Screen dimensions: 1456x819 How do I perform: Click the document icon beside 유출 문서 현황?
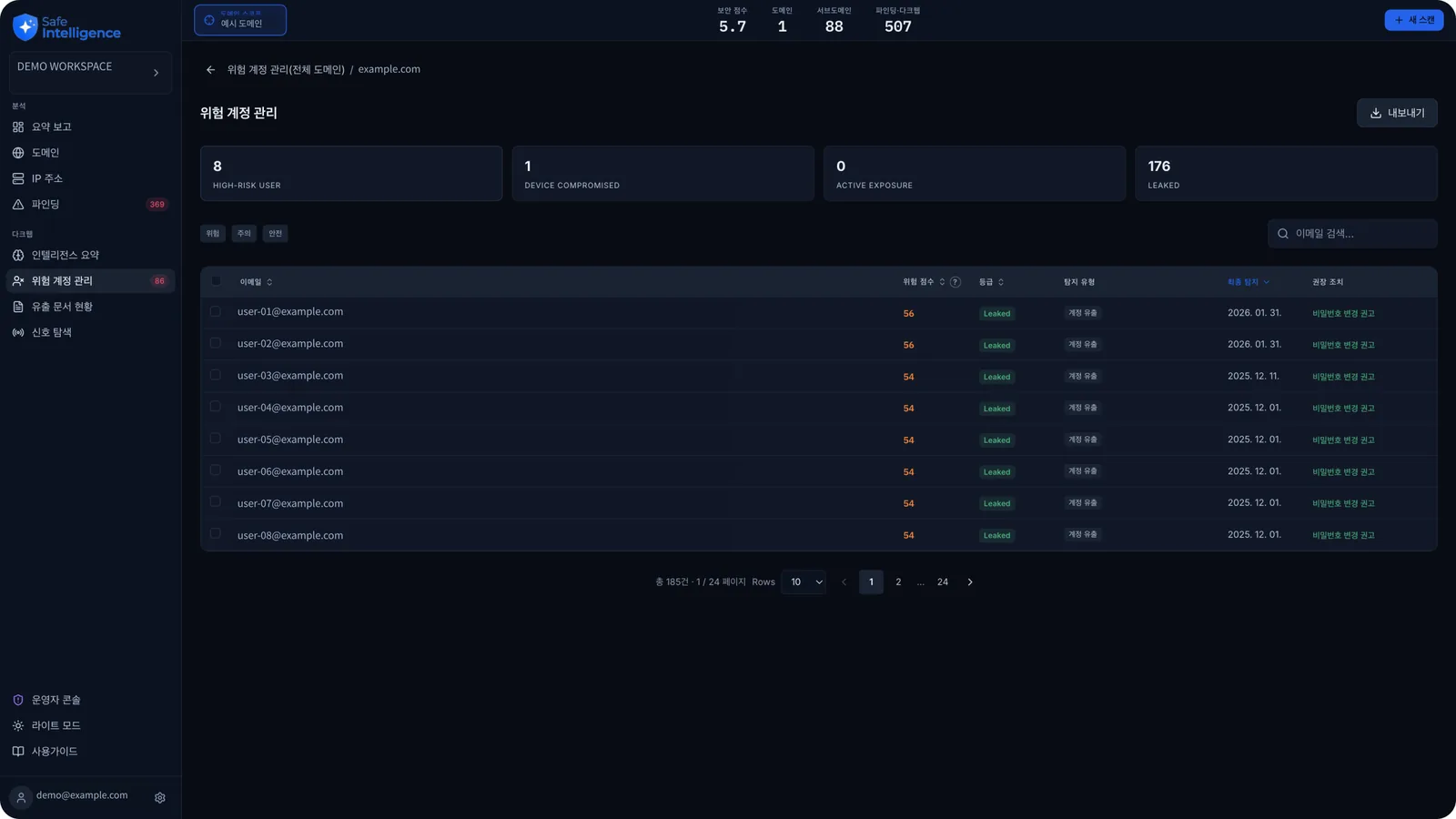(x=18, y=307)
